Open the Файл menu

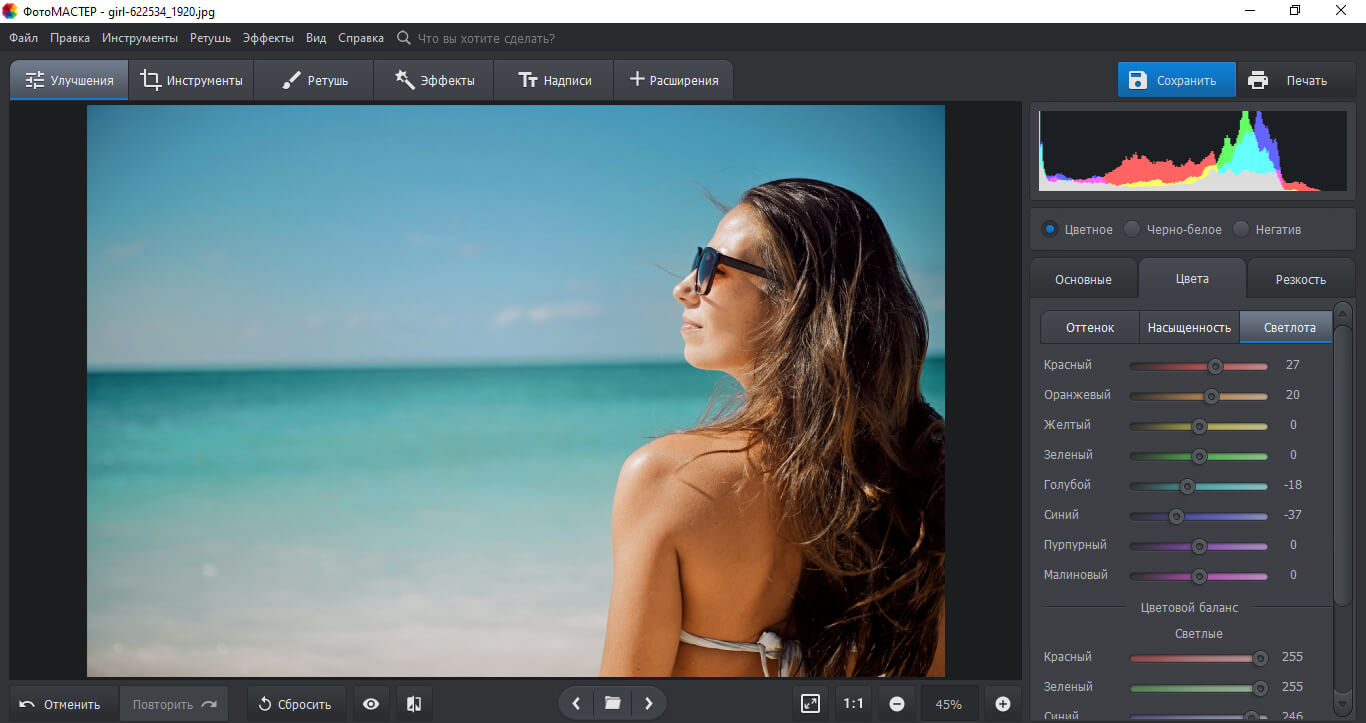coord(23,38)
